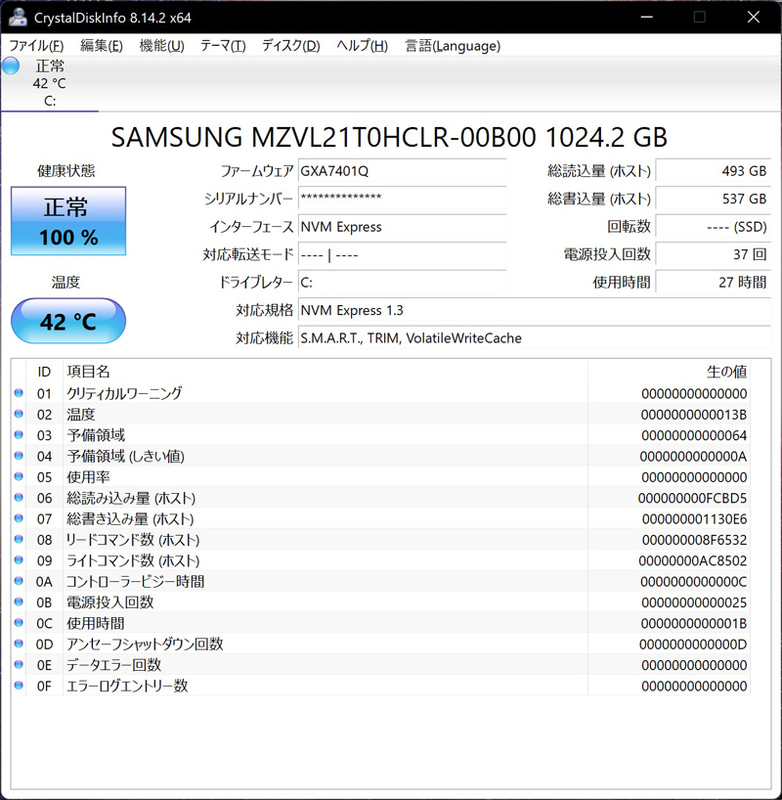Click the 42 °C temperature button

68,321
